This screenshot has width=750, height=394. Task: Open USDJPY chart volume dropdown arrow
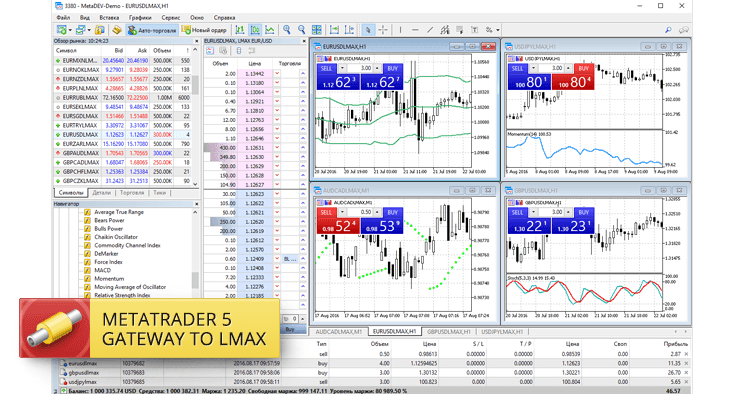533,68
